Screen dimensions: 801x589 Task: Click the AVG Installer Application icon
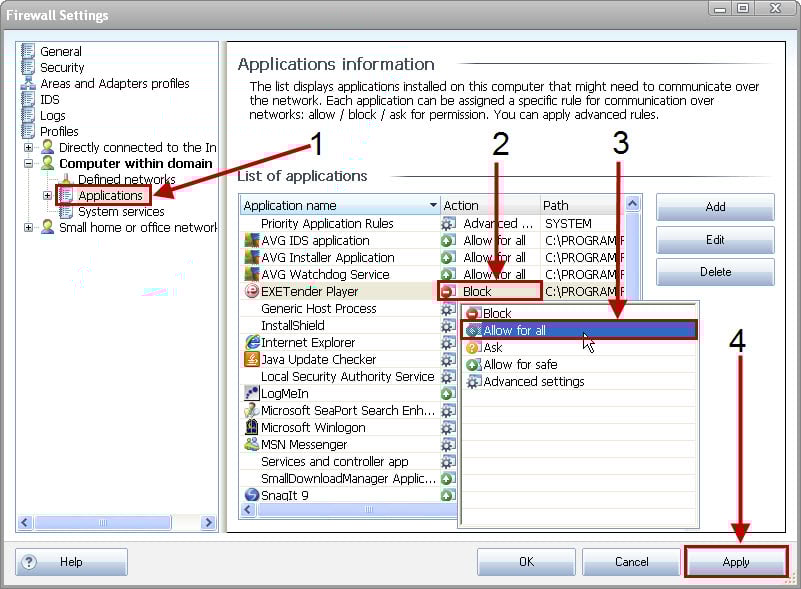click(252, 257)
